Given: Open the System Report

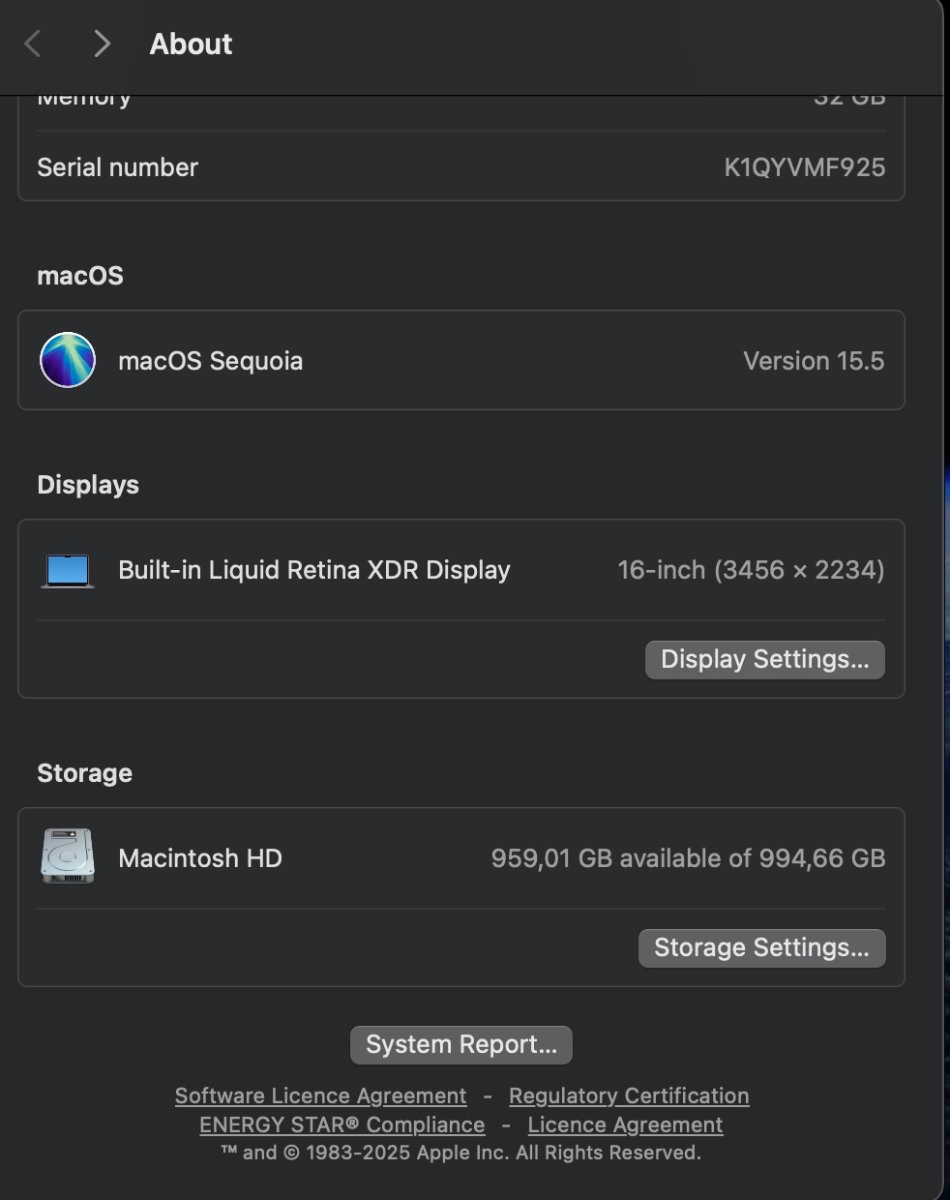Looking at the screenshot, I should click(461, 1045).
